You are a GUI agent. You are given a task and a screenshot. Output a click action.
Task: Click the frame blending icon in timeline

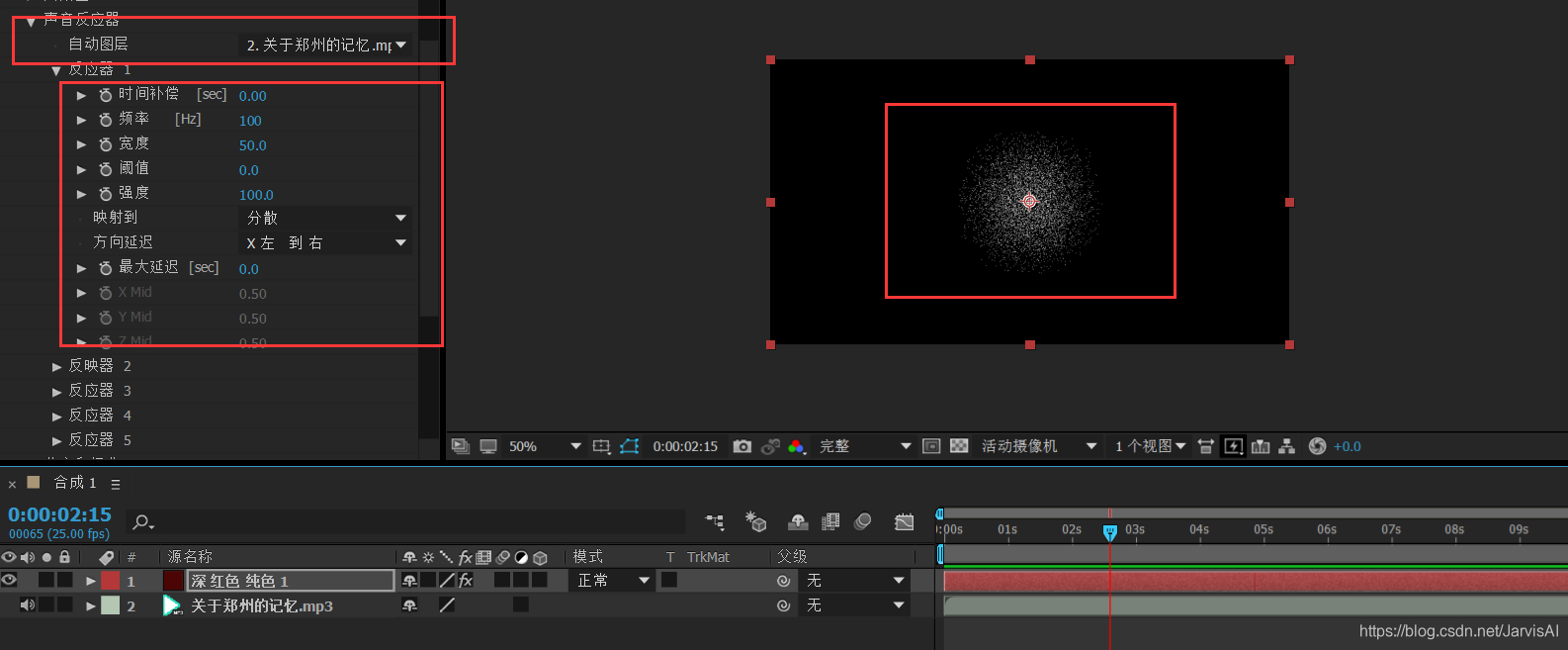pyautogui.click(x=830, y=521)
